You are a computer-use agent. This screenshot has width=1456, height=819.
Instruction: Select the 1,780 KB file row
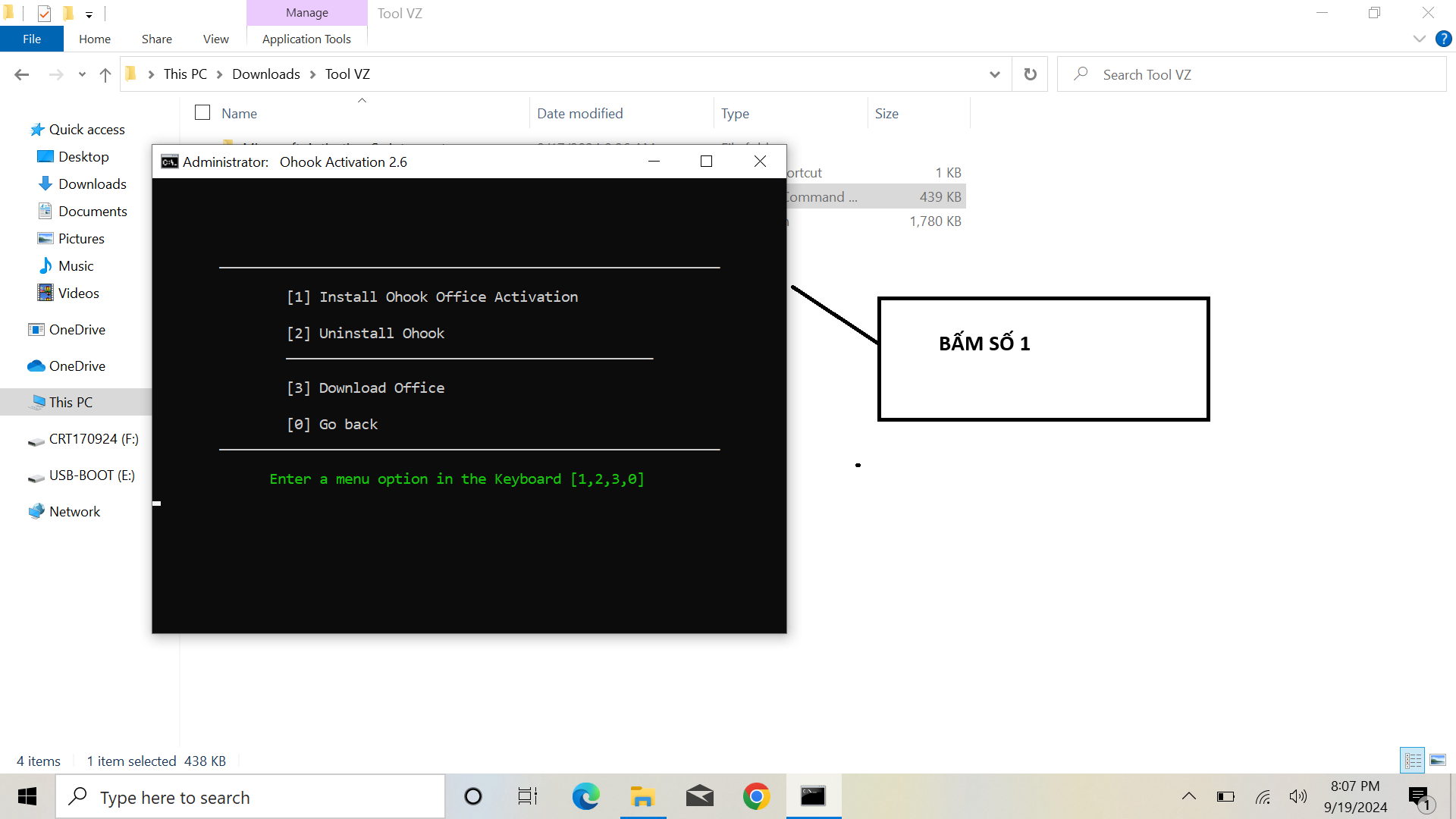876,221
